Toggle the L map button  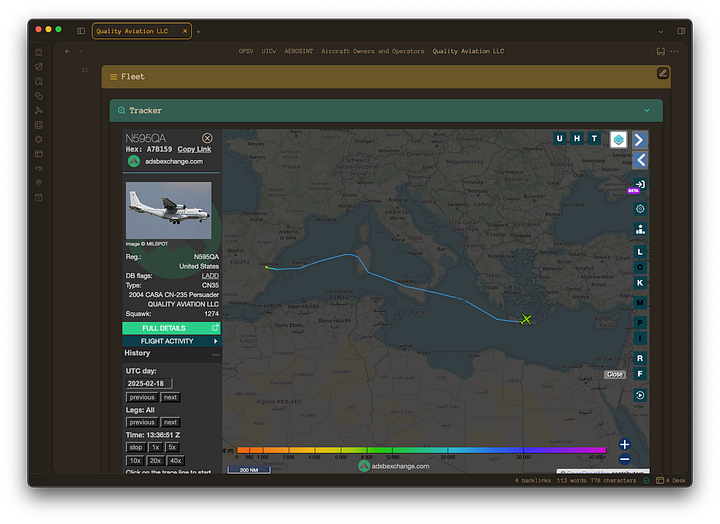coord(640,252)
